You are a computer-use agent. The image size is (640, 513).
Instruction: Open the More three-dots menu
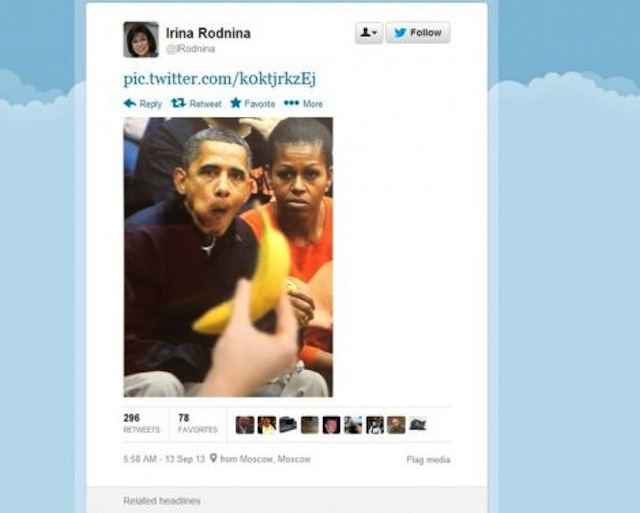coord(291,103)
